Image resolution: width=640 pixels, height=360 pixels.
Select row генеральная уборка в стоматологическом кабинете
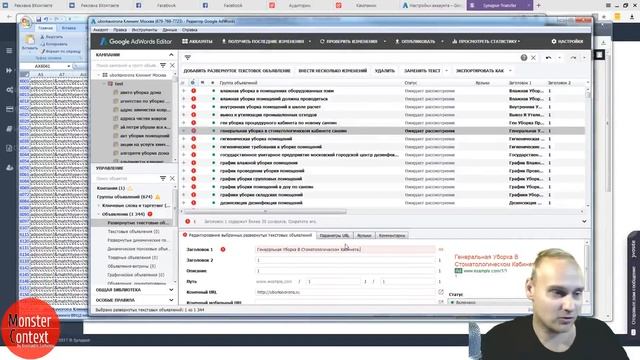coord(383,131)
